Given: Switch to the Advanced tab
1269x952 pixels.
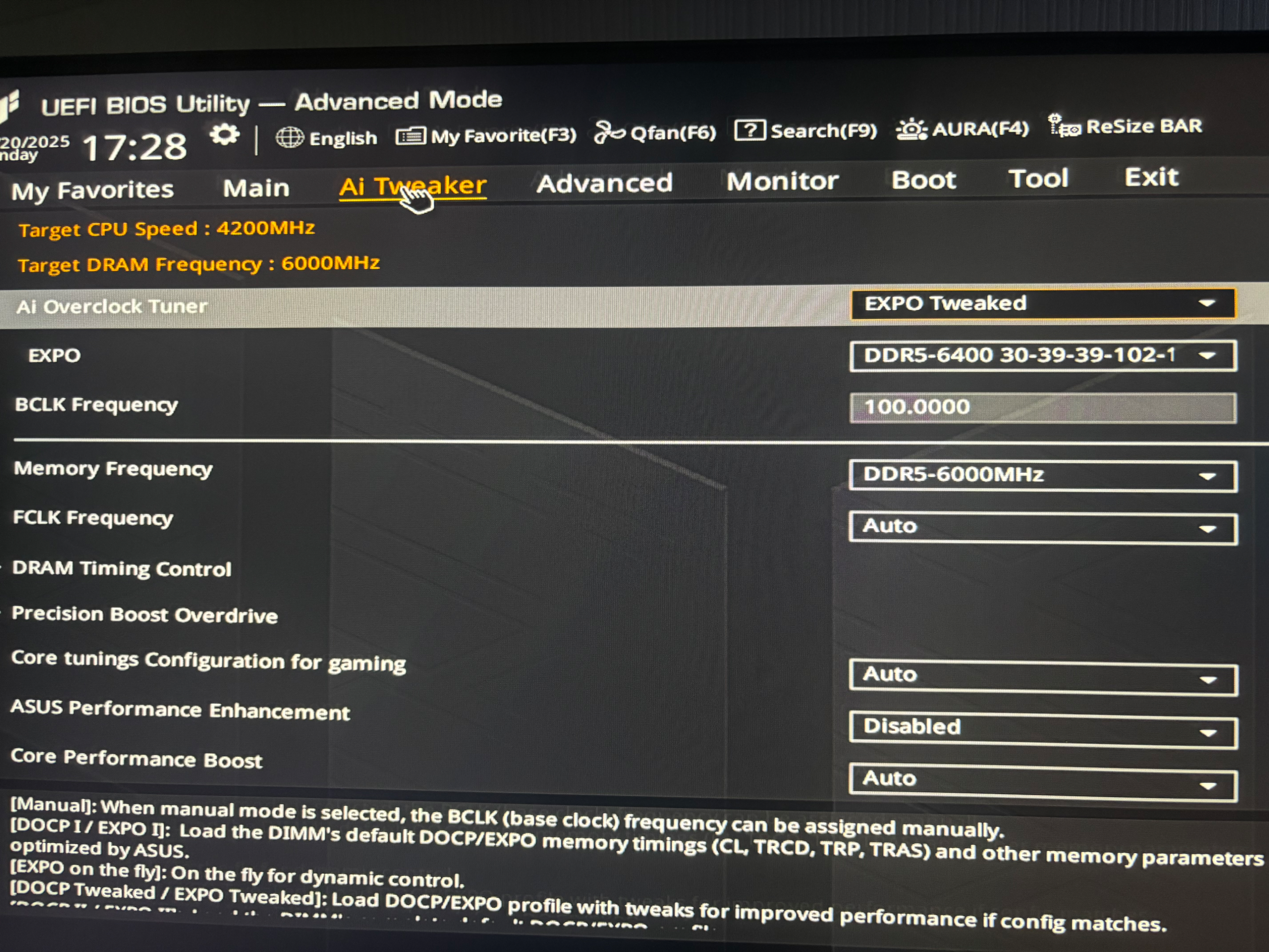Looking at the screenshot, I should pyautogui.click(x=604, y=183).
